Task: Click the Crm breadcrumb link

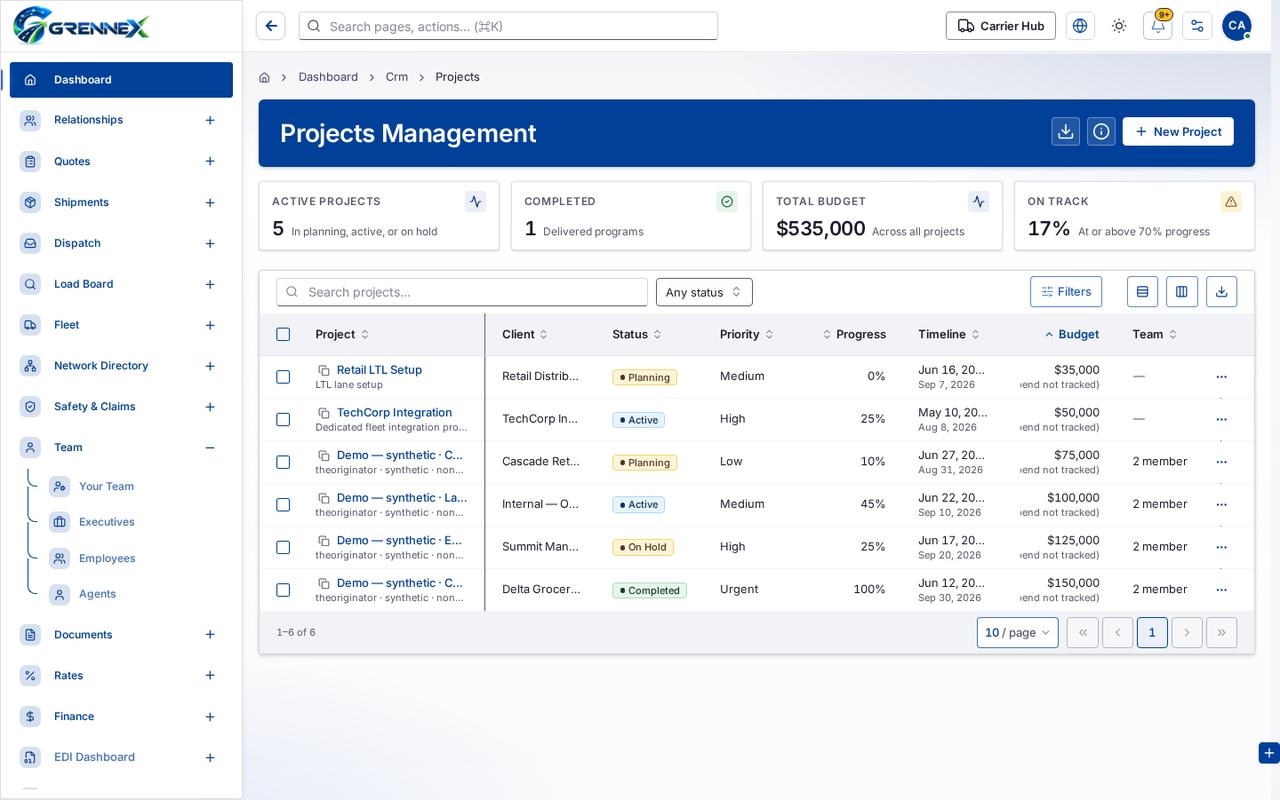Action: (397, 77)
